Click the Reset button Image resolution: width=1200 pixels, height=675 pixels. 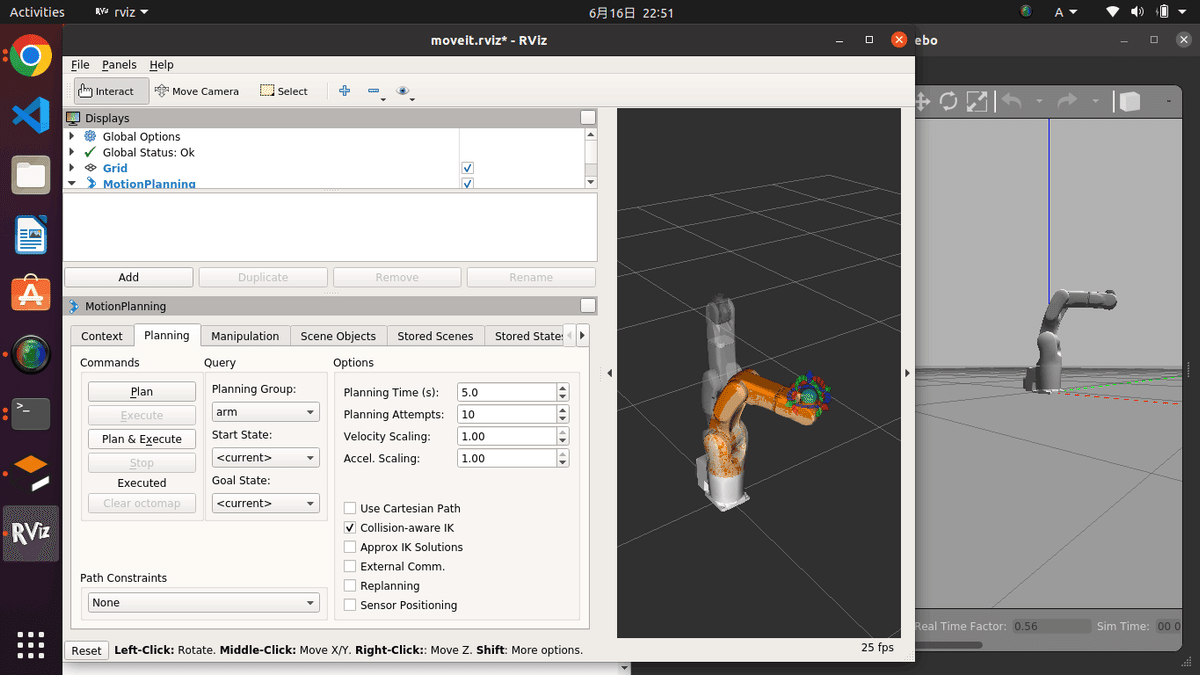[86, 650]
